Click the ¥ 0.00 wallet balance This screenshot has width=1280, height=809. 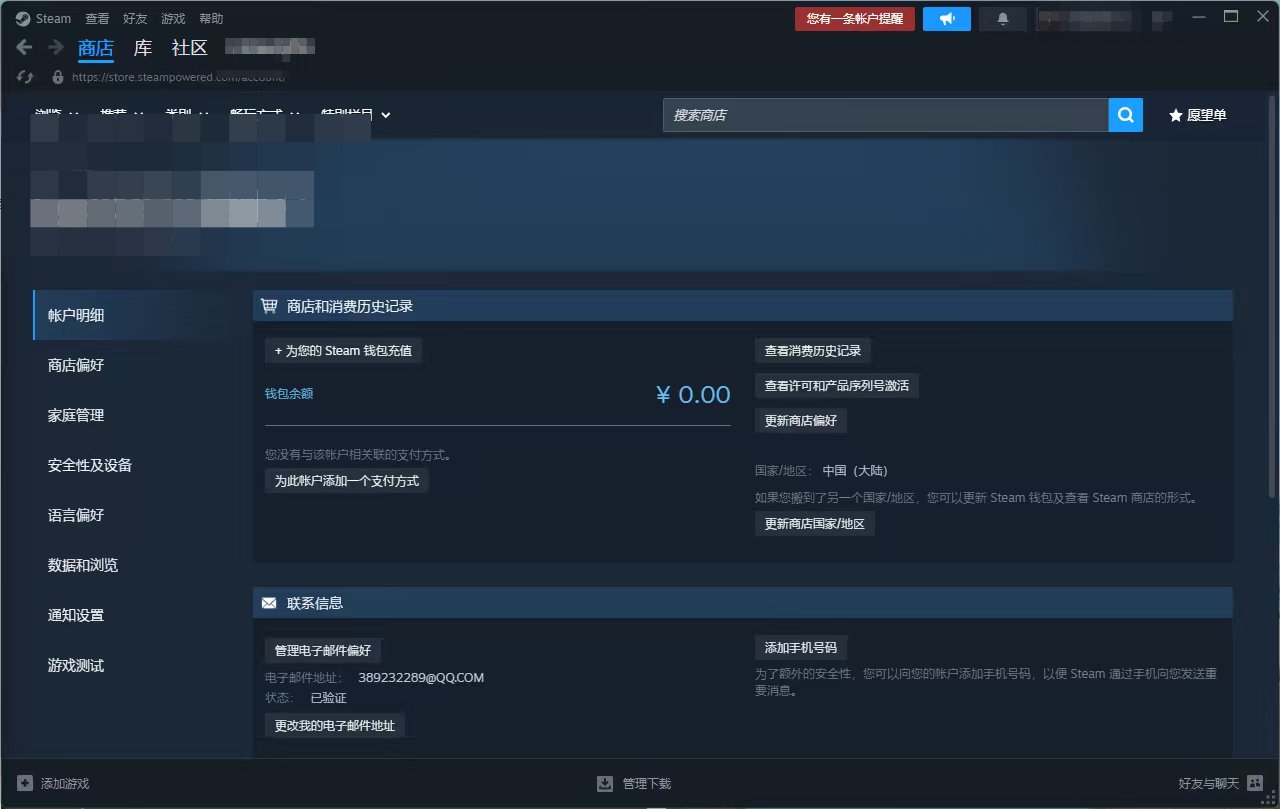pos(693,395)
